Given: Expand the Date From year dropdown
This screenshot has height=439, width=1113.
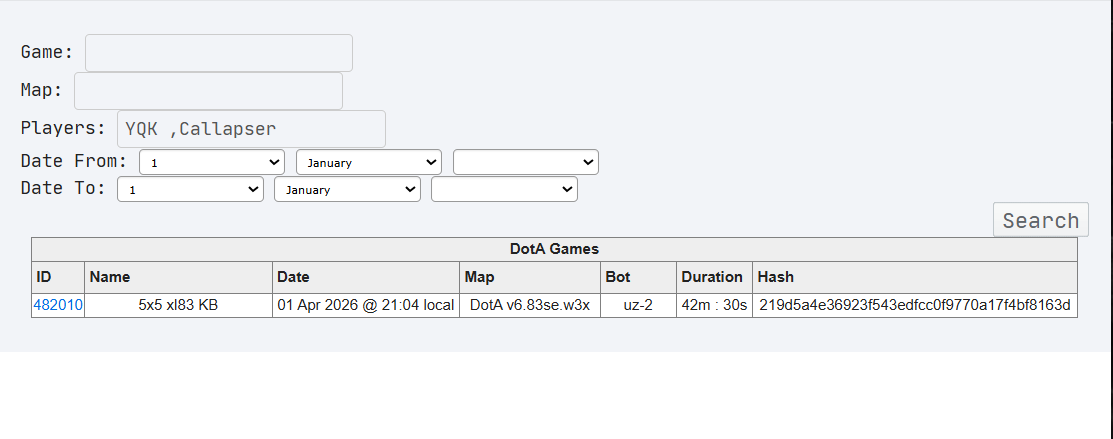Looking at the screenshot, I should pyautogui.click(x=526, y=162).
